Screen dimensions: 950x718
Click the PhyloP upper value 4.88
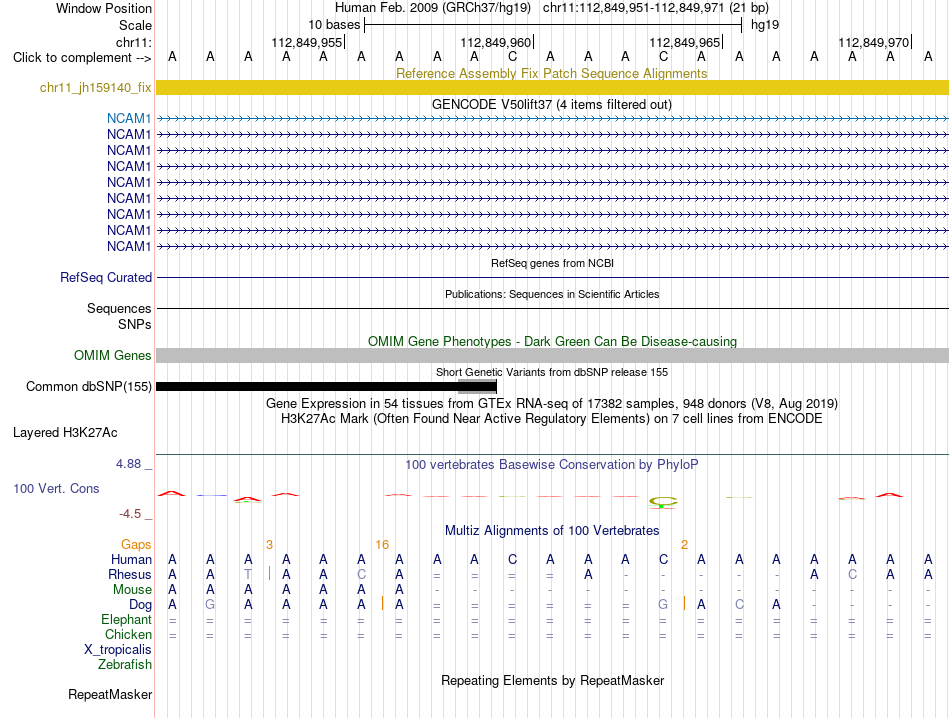128,464
